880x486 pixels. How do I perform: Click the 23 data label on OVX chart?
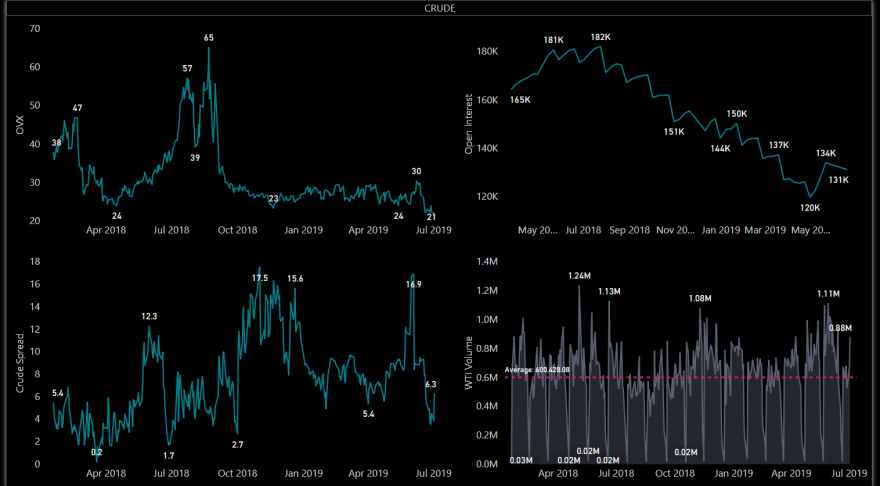coord(273,199)
